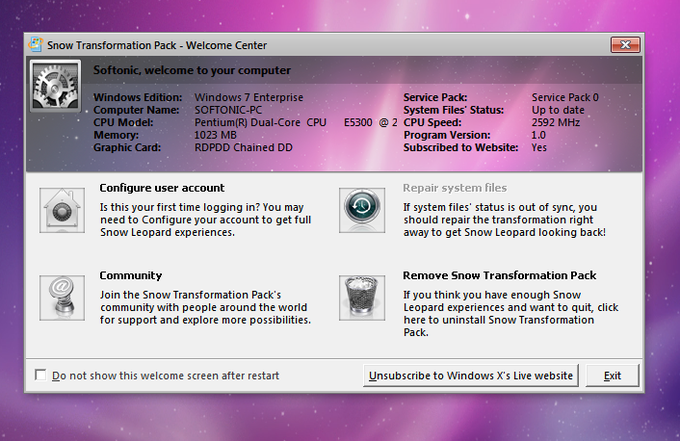680x441 pixels.
Task: Click the Snow Transformation Pack window title
Action: tap(157, 45)
